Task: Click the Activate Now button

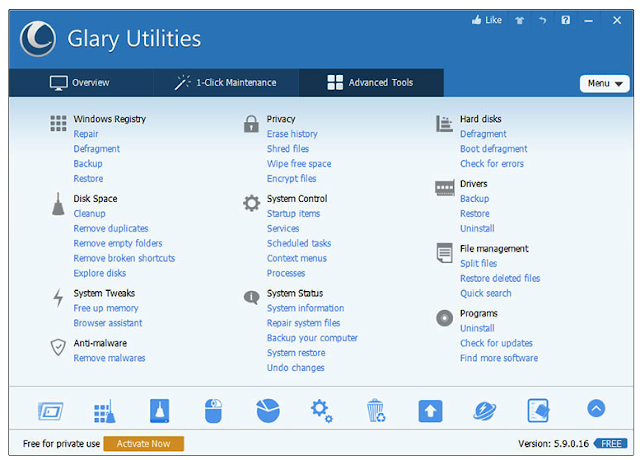Action: pos(144,443)
